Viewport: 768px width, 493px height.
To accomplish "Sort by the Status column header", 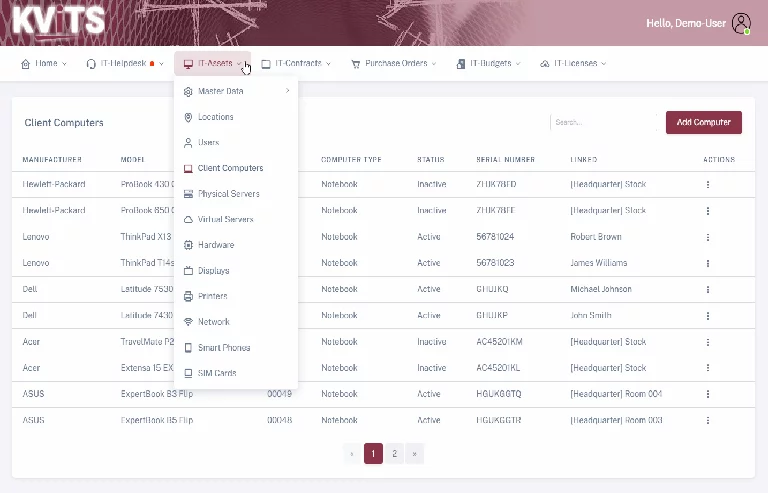I will [x=430, y=159].
